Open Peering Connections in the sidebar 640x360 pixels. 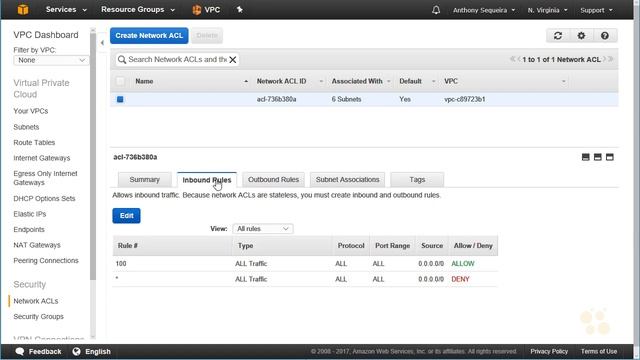coord(46,260)
